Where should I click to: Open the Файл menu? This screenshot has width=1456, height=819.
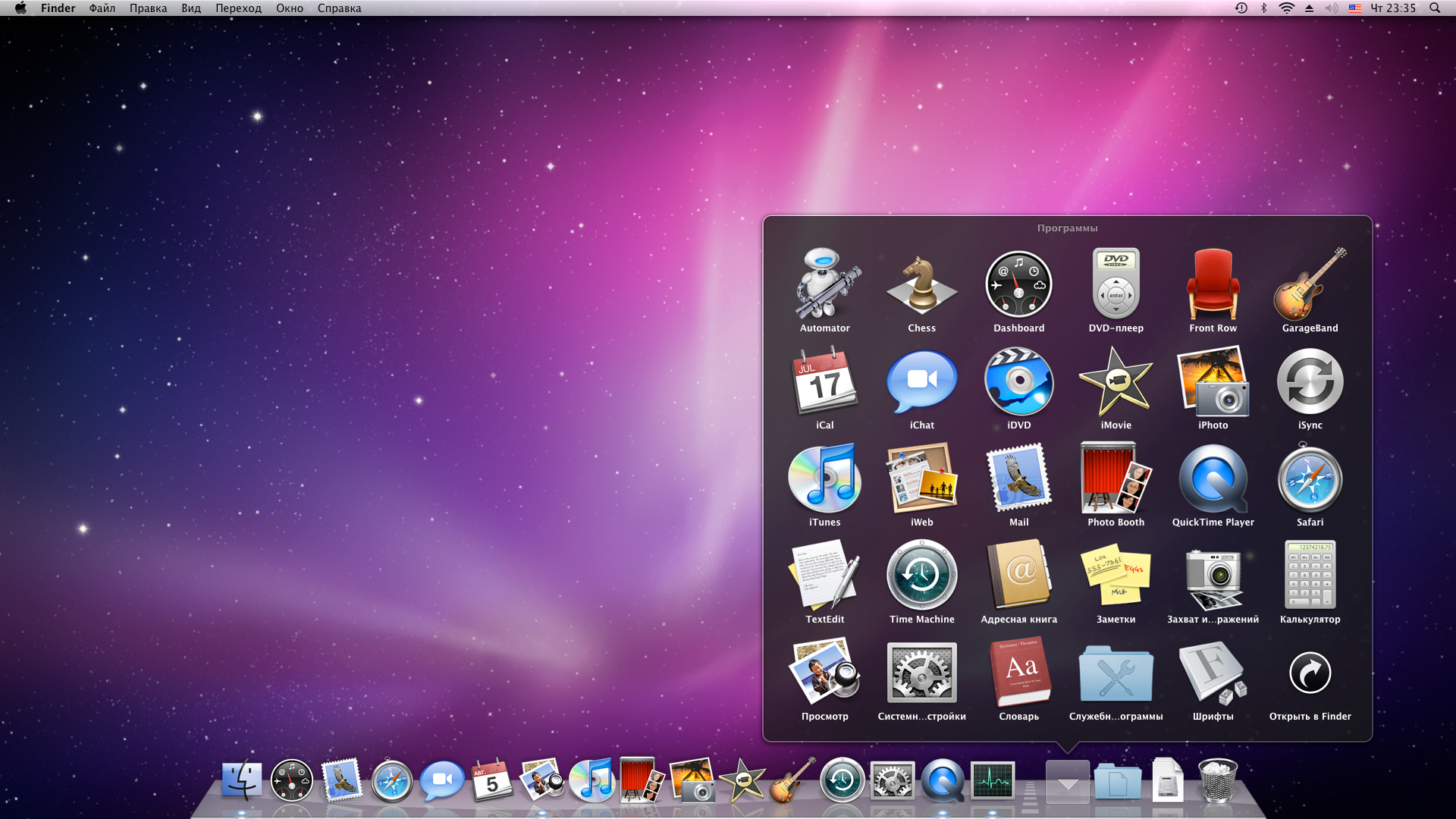(102, 8)
